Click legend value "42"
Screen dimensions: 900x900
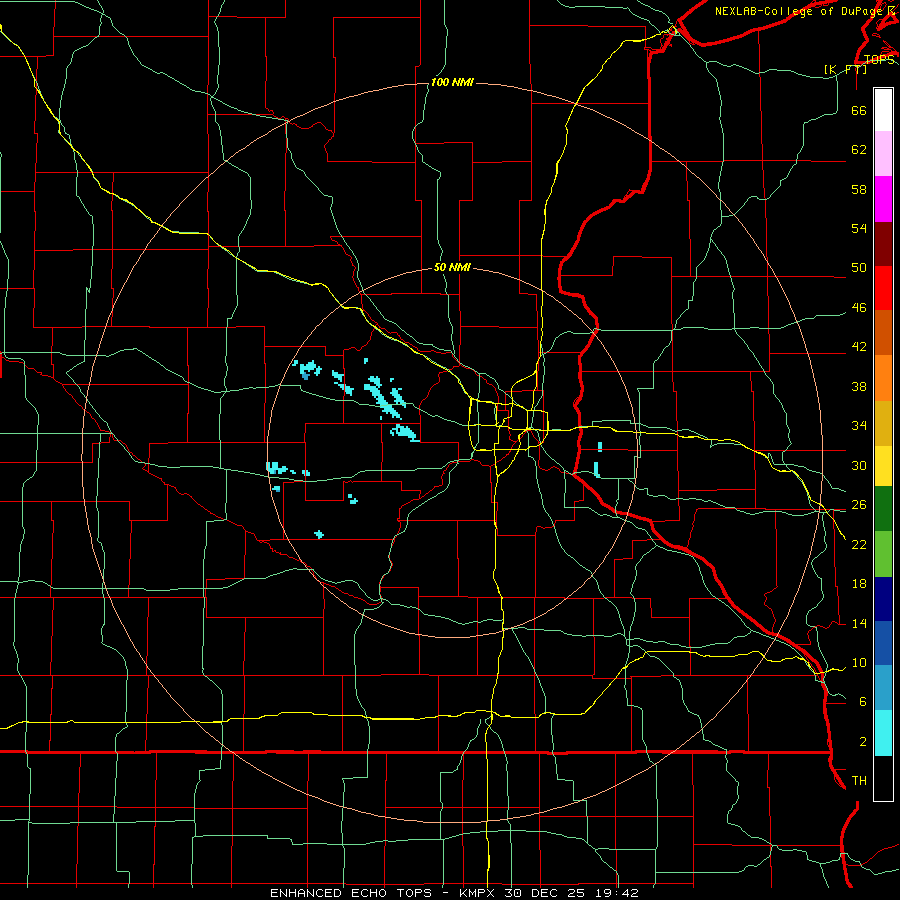point(859,347)
